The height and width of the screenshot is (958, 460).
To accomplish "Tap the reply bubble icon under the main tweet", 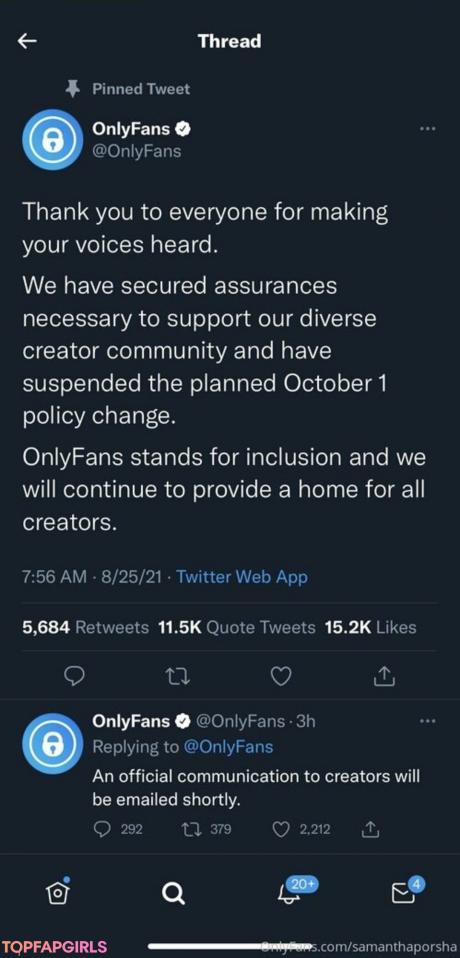I will click(74, 676).
